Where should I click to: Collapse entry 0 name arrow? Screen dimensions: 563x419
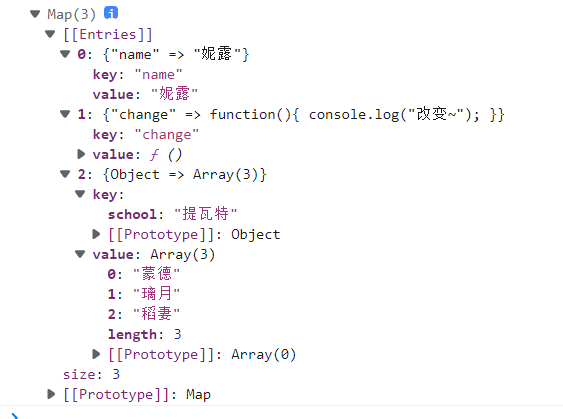65,54
